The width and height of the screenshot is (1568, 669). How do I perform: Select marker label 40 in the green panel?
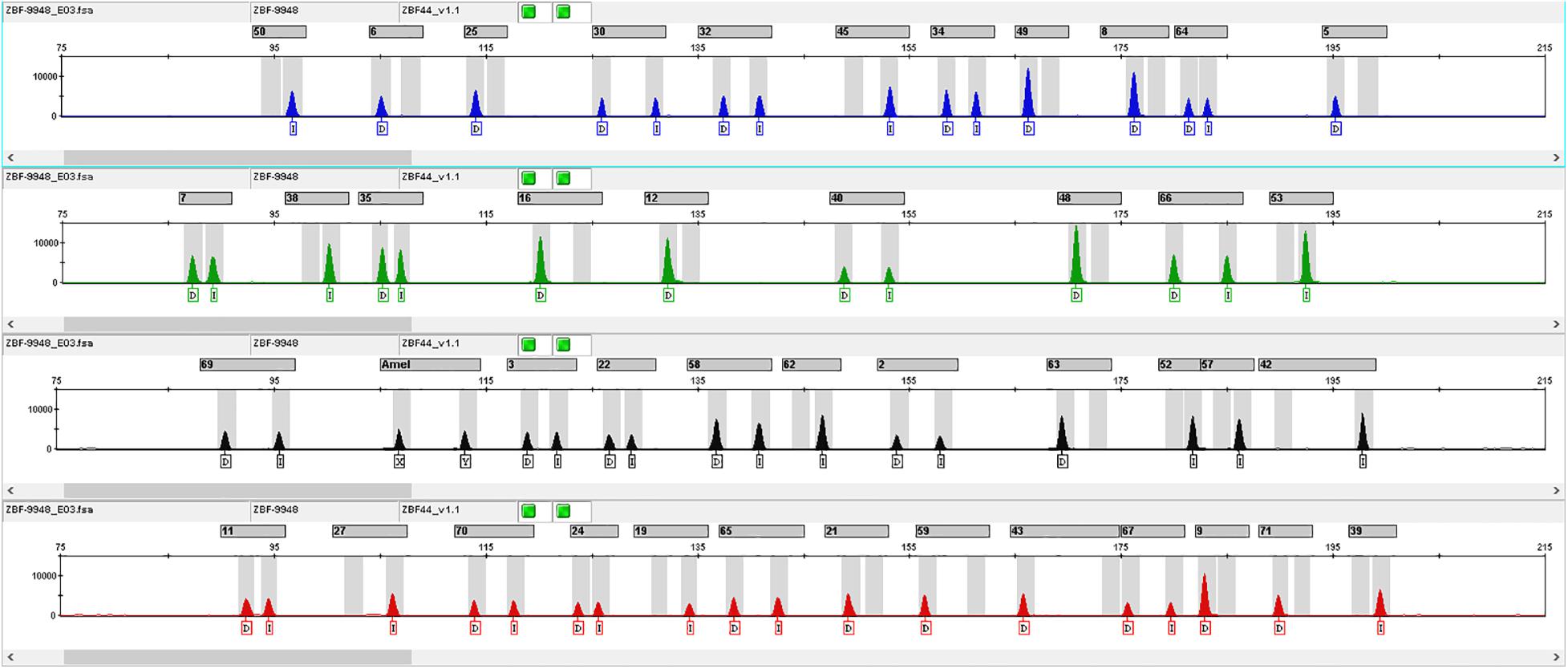coord(867,198)
